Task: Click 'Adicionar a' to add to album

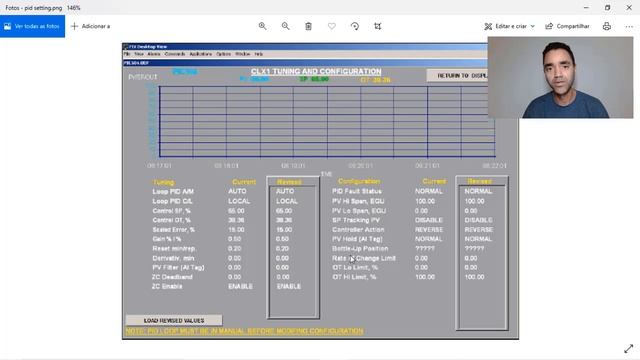Action: [91, 26]
